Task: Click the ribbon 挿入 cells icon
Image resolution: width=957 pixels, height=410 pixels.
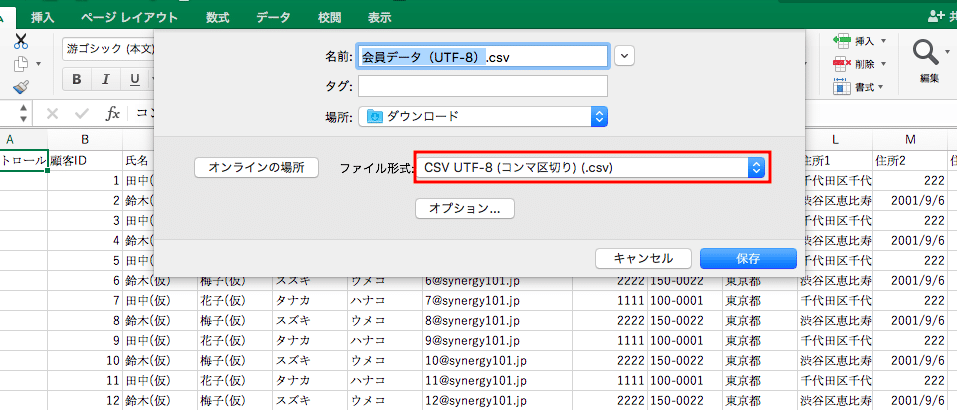Action: 842,41
